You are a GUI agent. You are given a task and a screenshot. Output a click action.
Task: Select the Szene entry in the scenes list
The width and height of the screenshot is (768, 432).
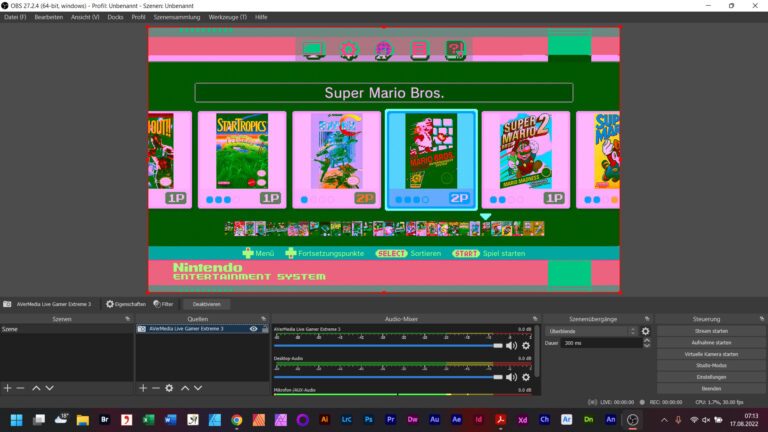67,329
